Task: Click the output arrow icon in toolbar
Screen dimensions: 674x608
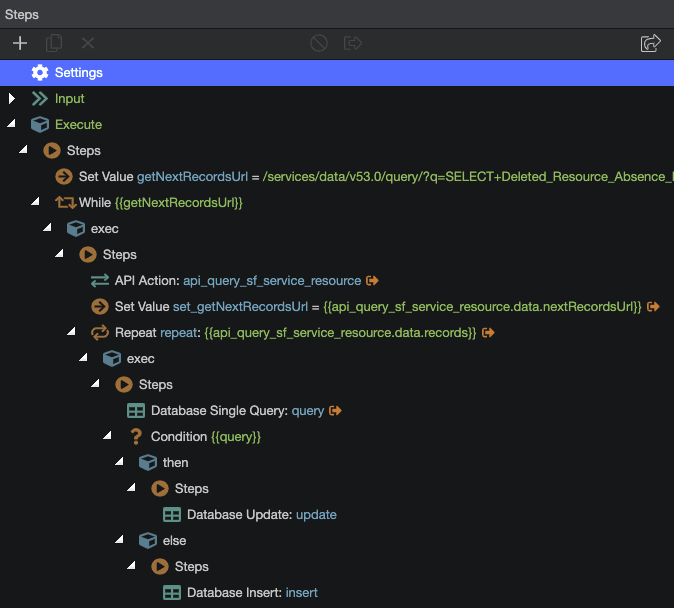Action: click(353, 43)
